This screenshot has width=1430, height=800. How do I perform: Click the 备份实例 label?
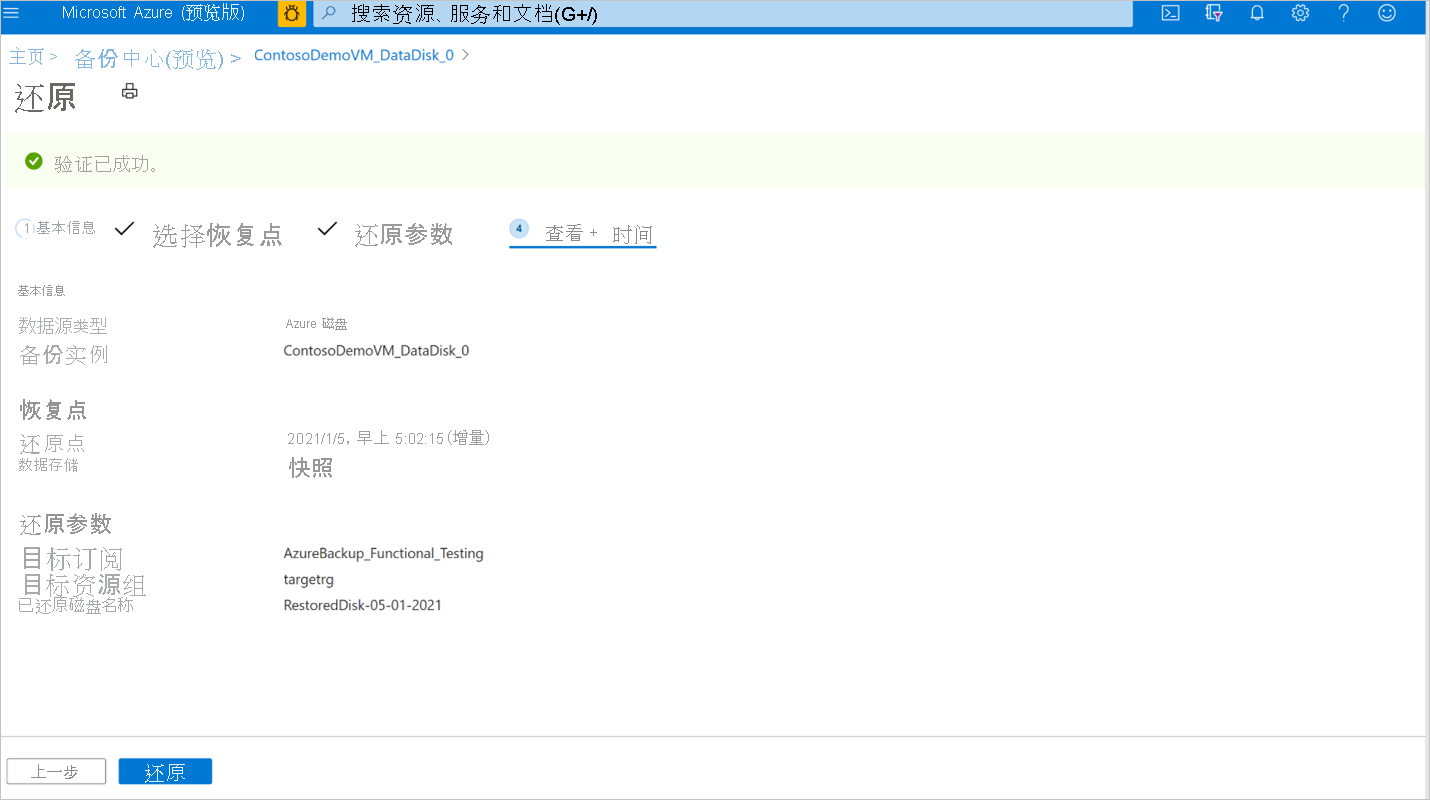64,355
